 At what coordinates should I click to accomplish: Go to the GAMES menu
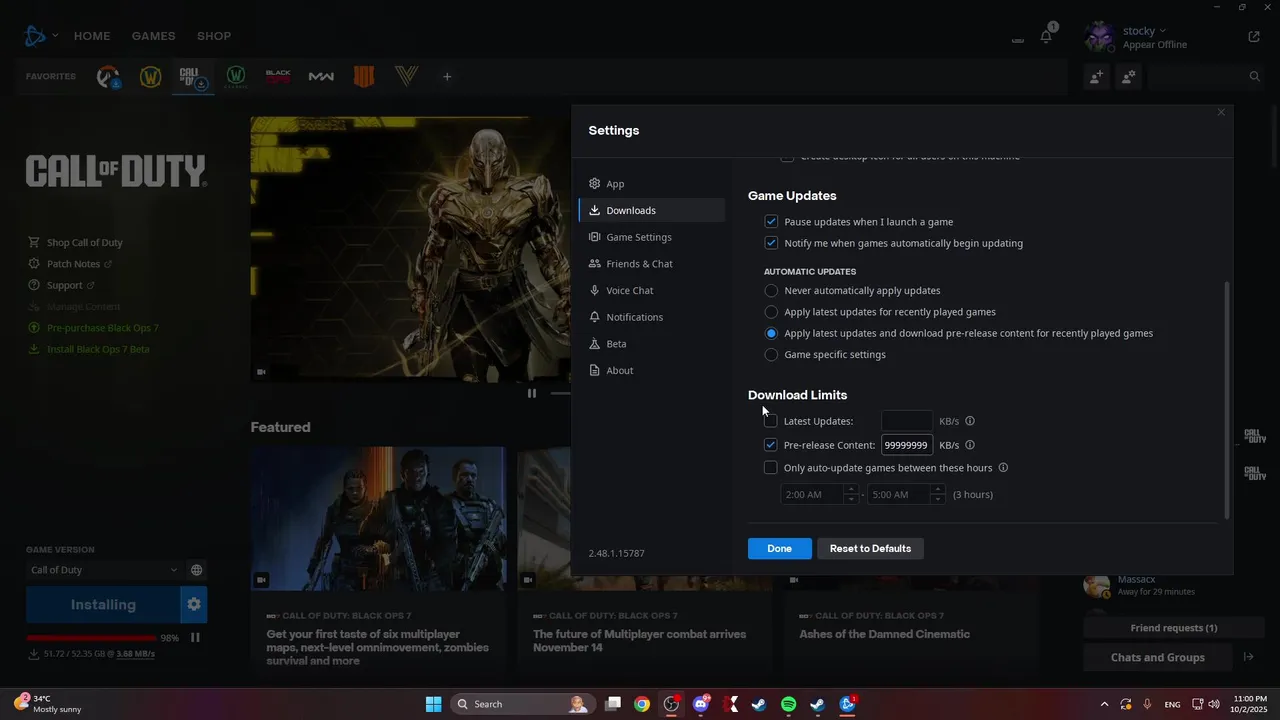point(153,36)
